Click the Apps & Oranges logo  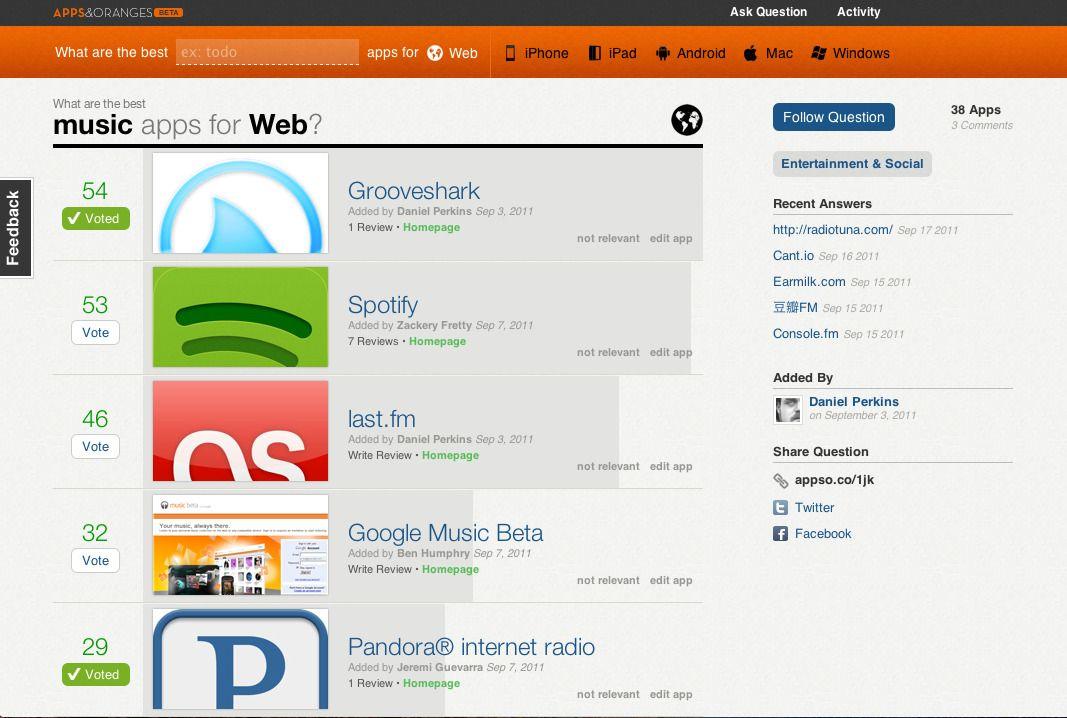(118, 12)
